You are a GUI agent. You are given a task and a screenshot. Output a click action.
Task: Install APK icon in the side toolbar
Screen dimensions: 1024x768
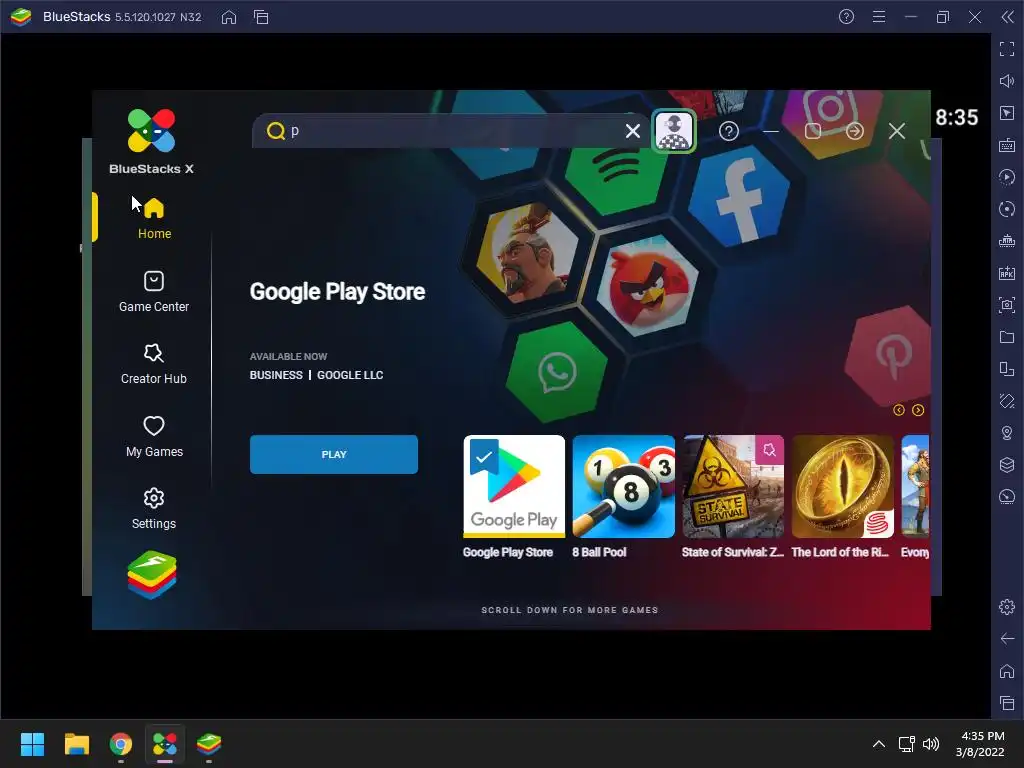(x=1007, y=273)
